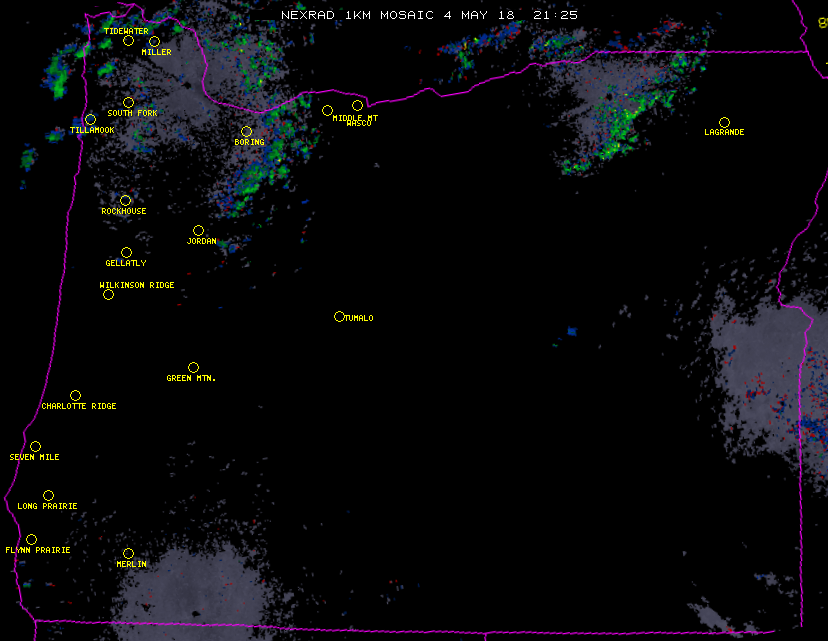This screenshot has height=641, width=828.
Task: Click the Tumalo station circle marker
Action: point(339,317)
